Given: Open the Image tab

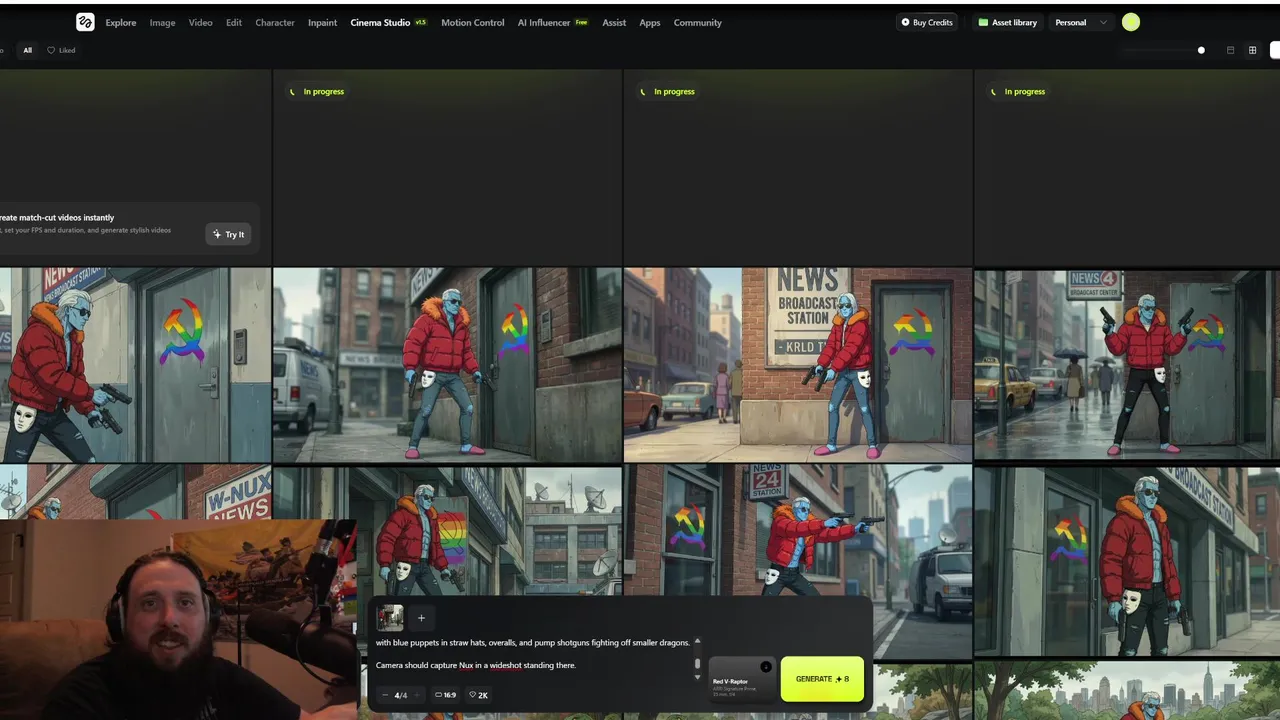Looking at the screenshot, I should coord(162,22).
